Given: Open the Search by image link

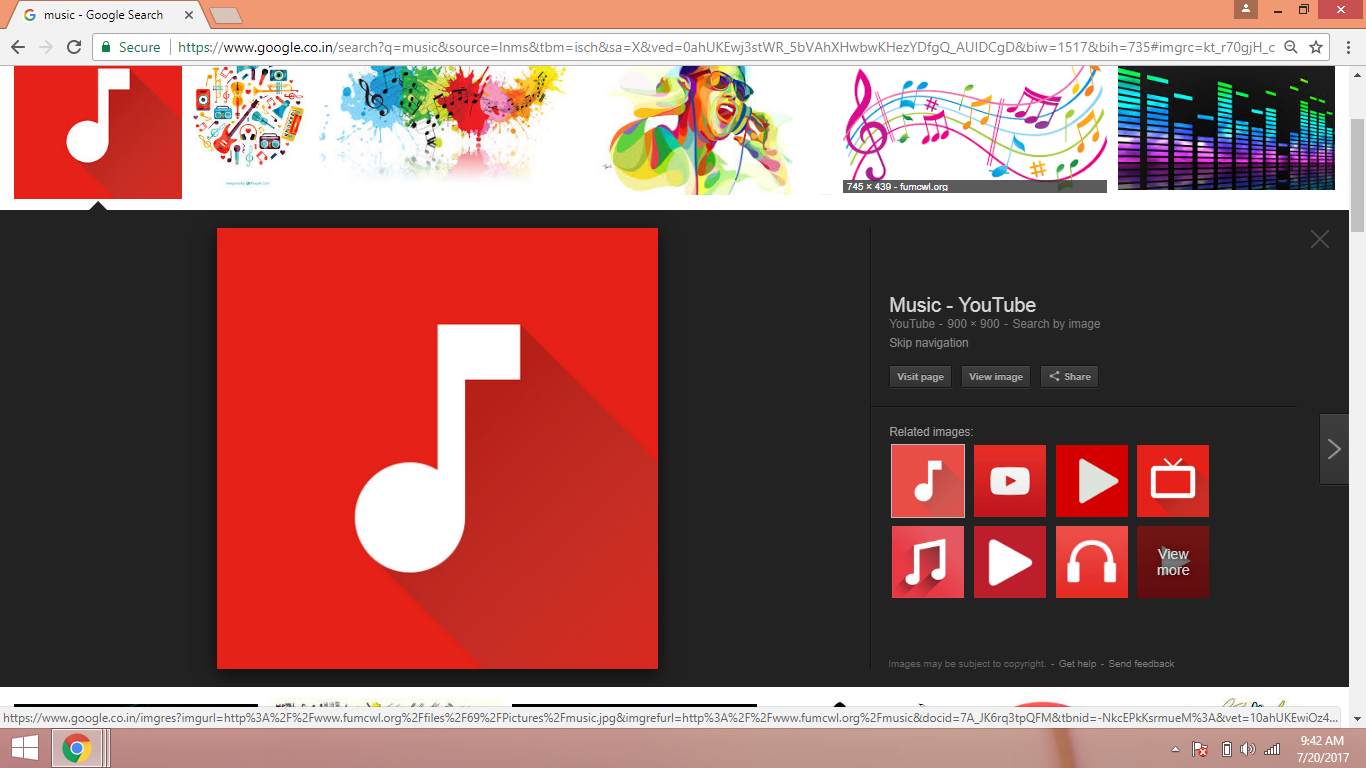Looking at the screenshot, I should (x=1056, y=324).
